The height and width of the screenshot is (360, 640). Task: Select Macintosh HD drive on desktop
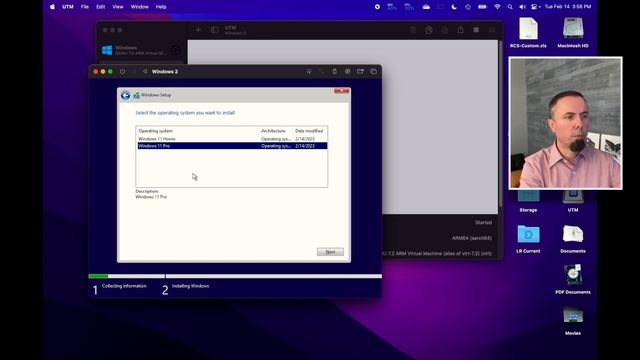pyautogui.click(x=573, y=33)
